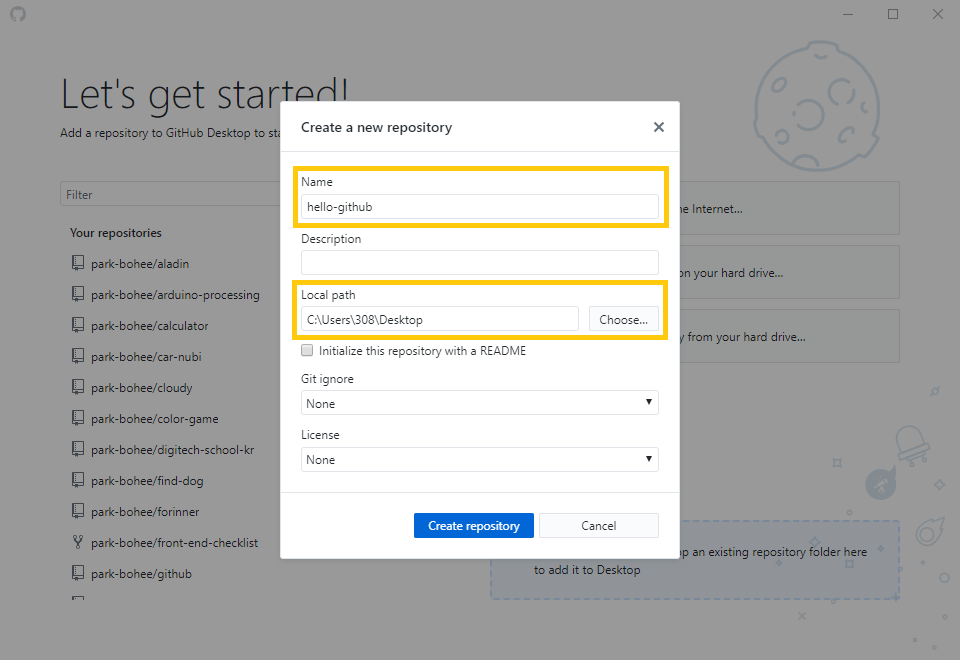960x660 pixels.
Task: Click the add from your hard drive option
Action: coord(789,336)
